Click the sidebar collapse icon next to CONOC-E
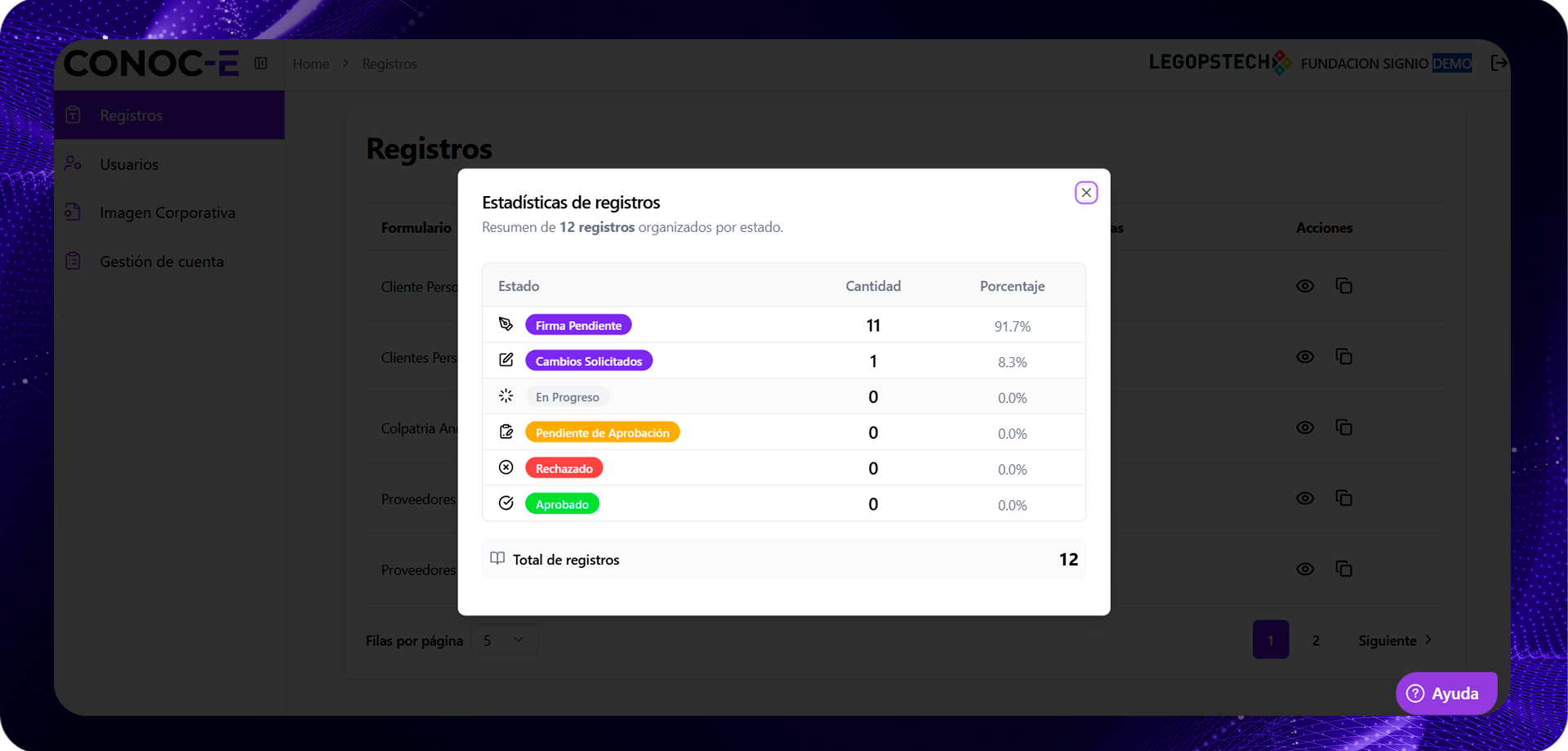1568x751 pixels. point(261,63)
